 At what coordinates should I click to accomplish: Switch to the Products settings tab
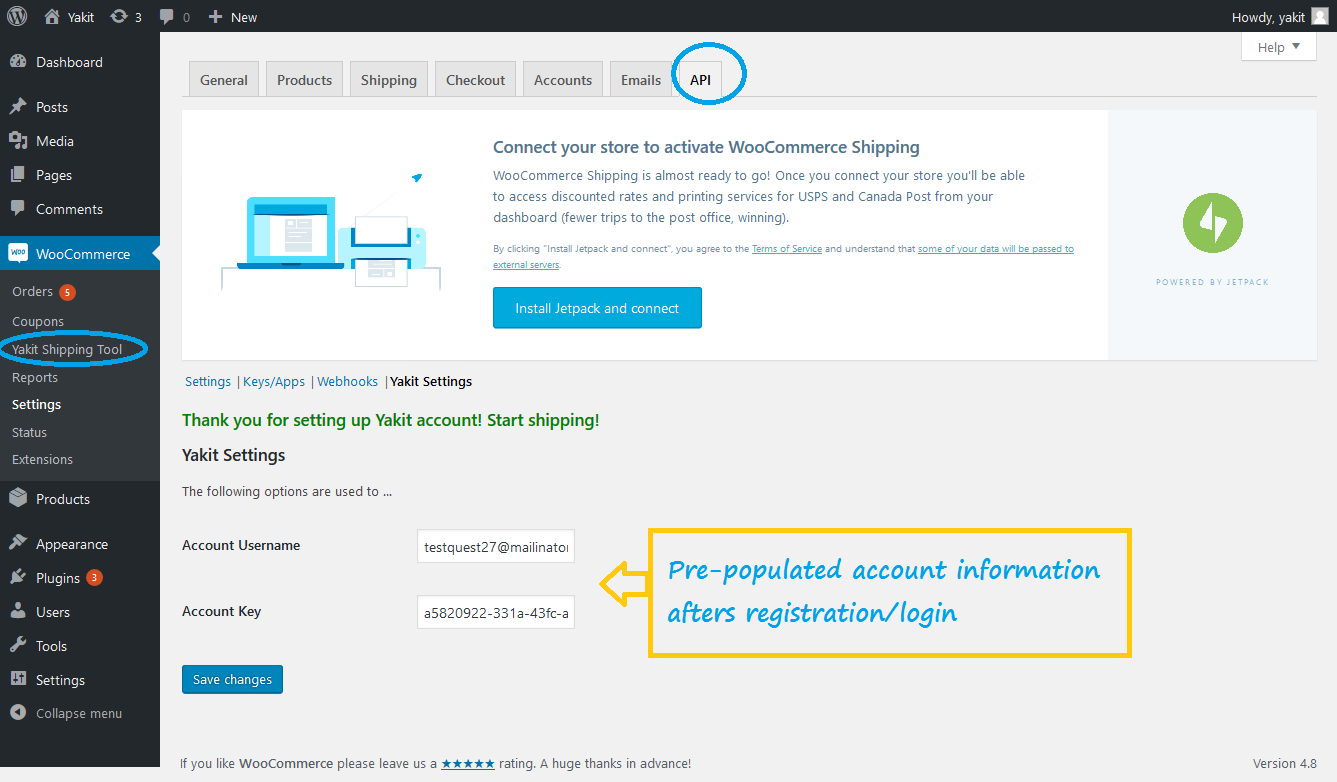[x=305, y=80]
